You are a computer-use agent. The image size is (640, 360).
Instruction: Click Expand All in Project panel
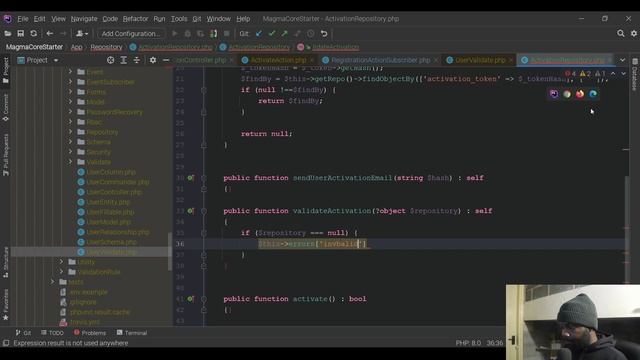(123, 60)
